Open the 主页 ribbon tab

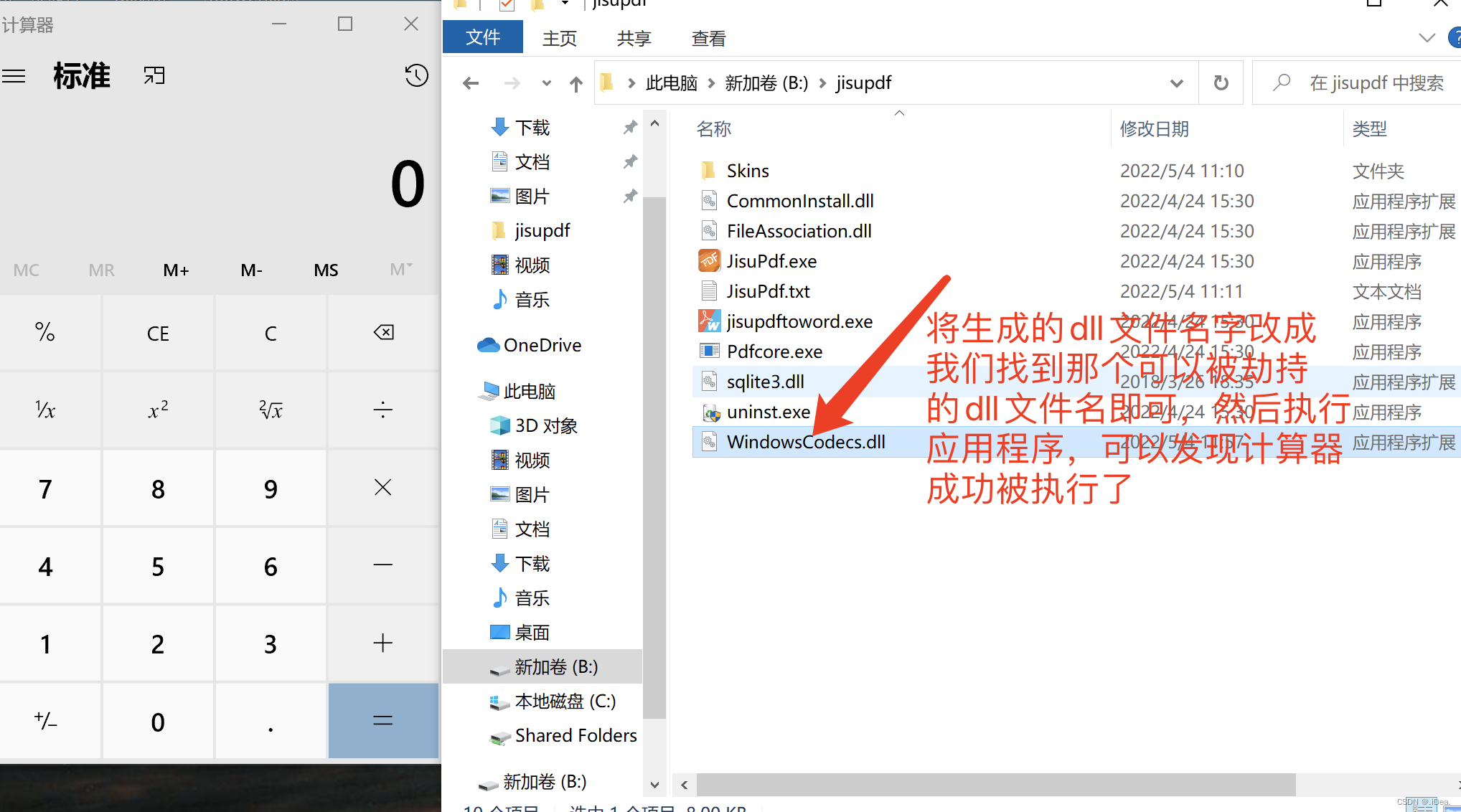coord(560,38)
